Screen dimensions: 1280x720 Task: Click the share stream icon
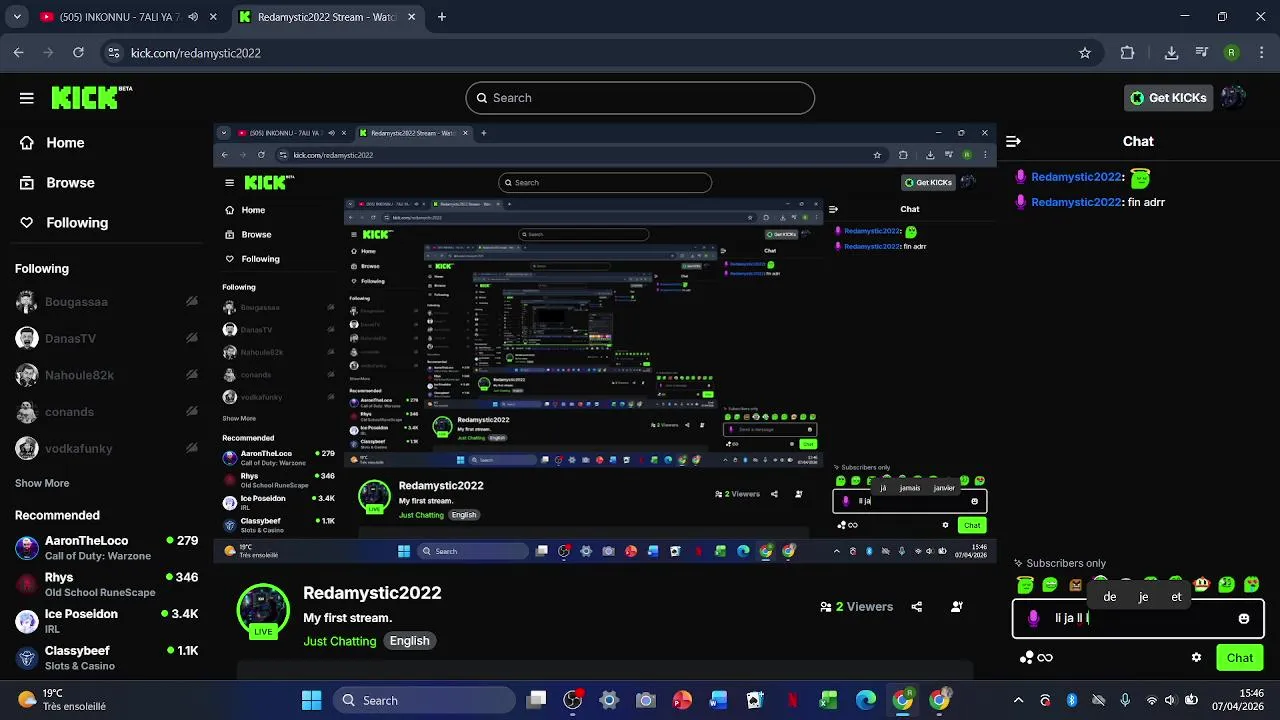point(917,607)
